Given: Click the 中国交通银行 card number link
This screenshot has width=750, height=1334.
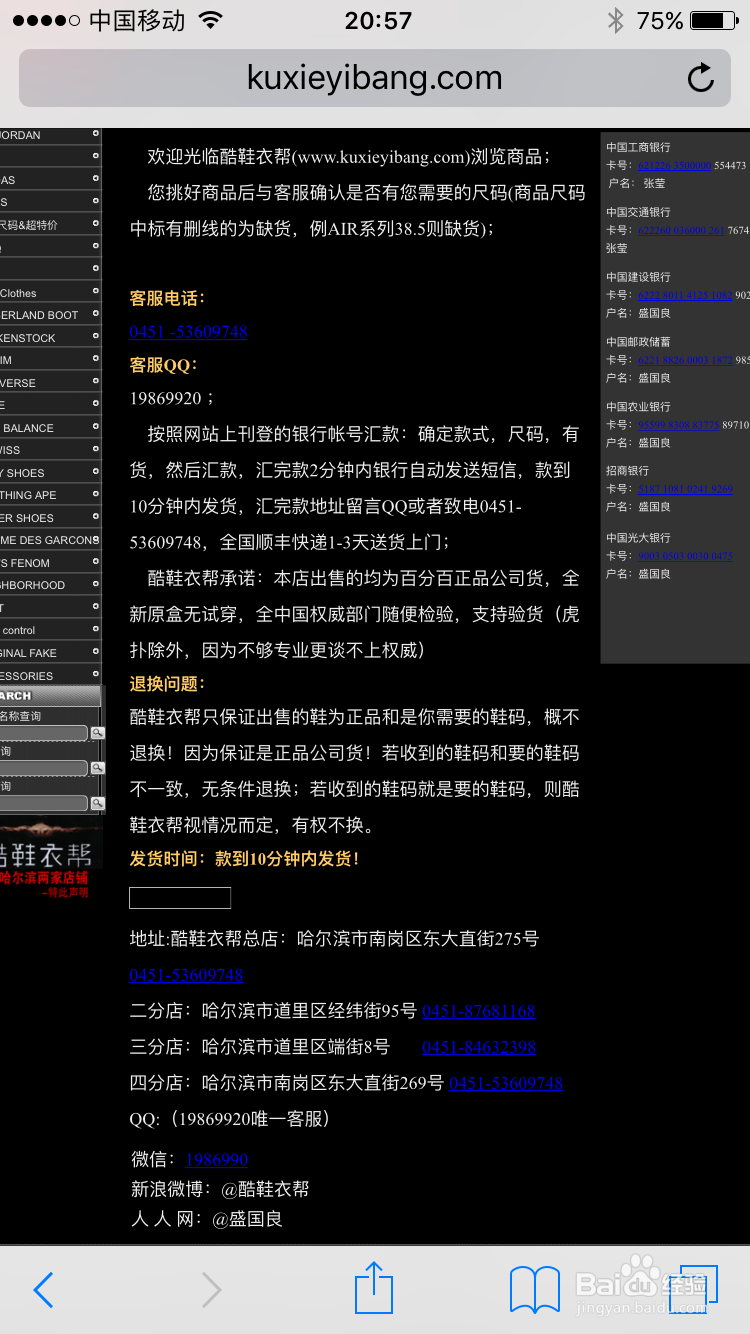Looking at the screenshot, I should click(x=681, y=231).
